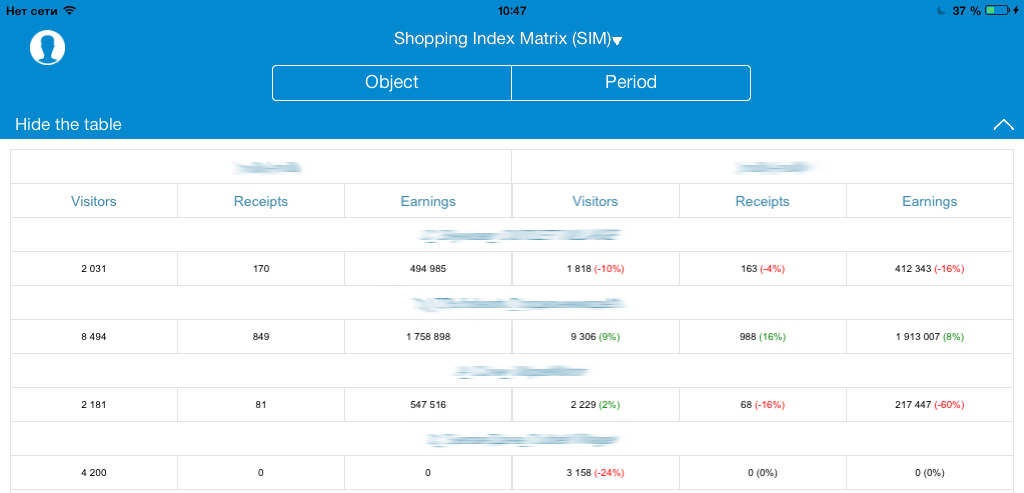Viewport: 1024px width, 493px height.
Task: Select the left Earnings column header
Action: 427,201
